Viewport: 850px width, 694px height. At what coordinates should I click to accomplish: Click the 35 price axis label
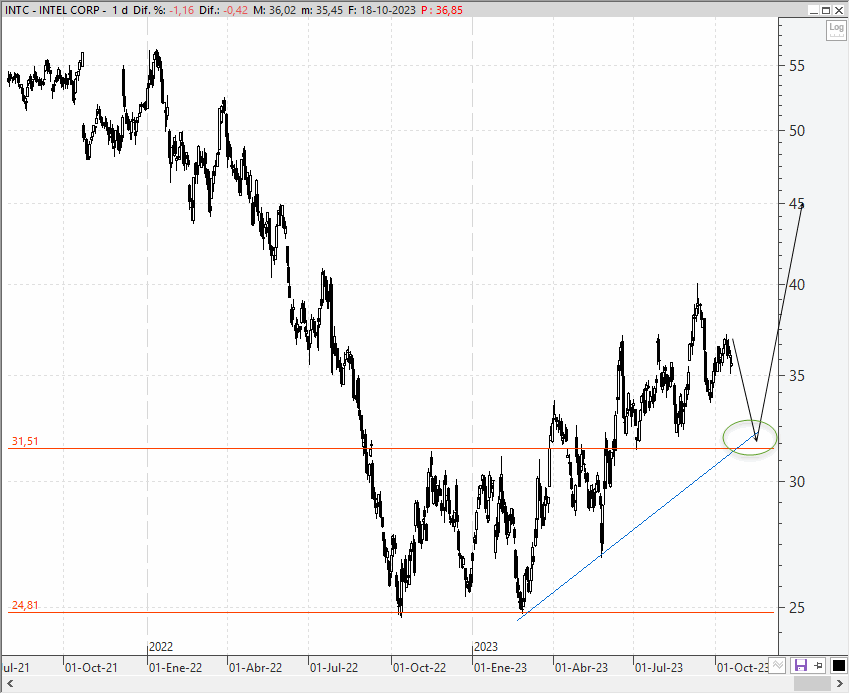tap(797, 376)
